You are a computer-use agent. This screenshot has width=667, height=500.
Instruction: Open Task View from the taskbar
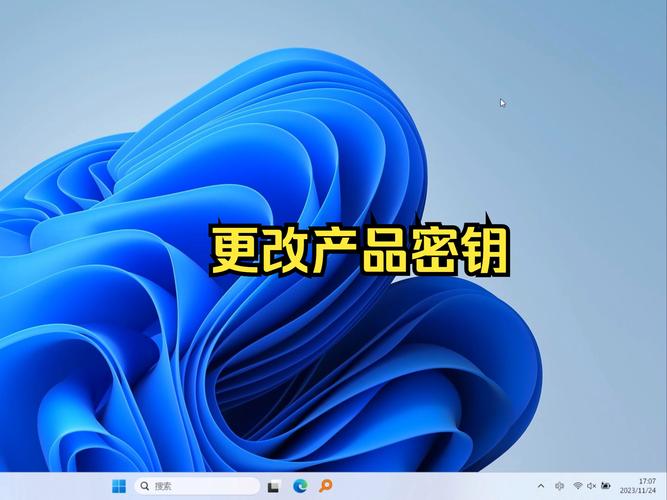[x=274, y=486]
